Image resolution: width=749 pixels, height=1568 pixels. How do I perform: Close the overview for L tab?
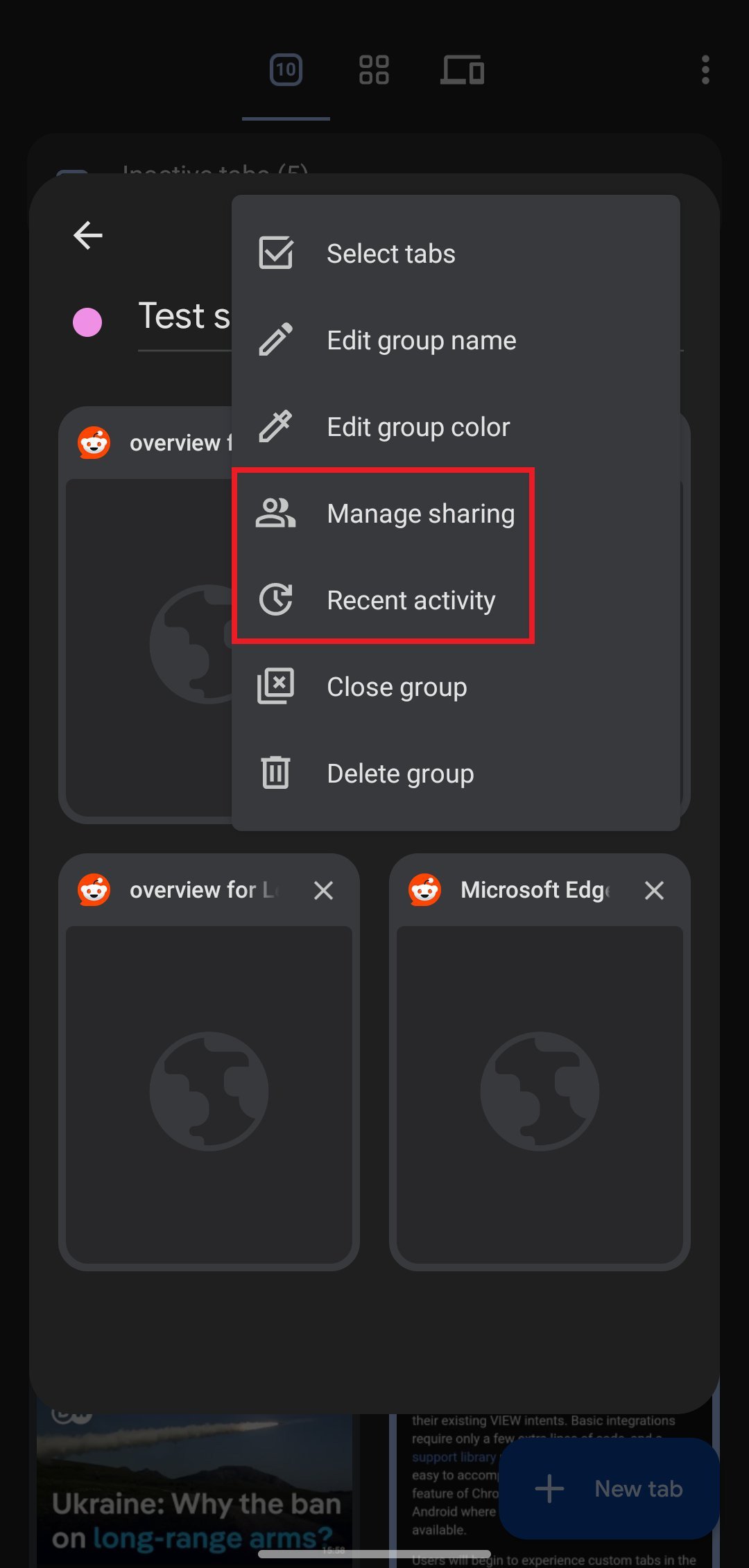click(323, 890)
